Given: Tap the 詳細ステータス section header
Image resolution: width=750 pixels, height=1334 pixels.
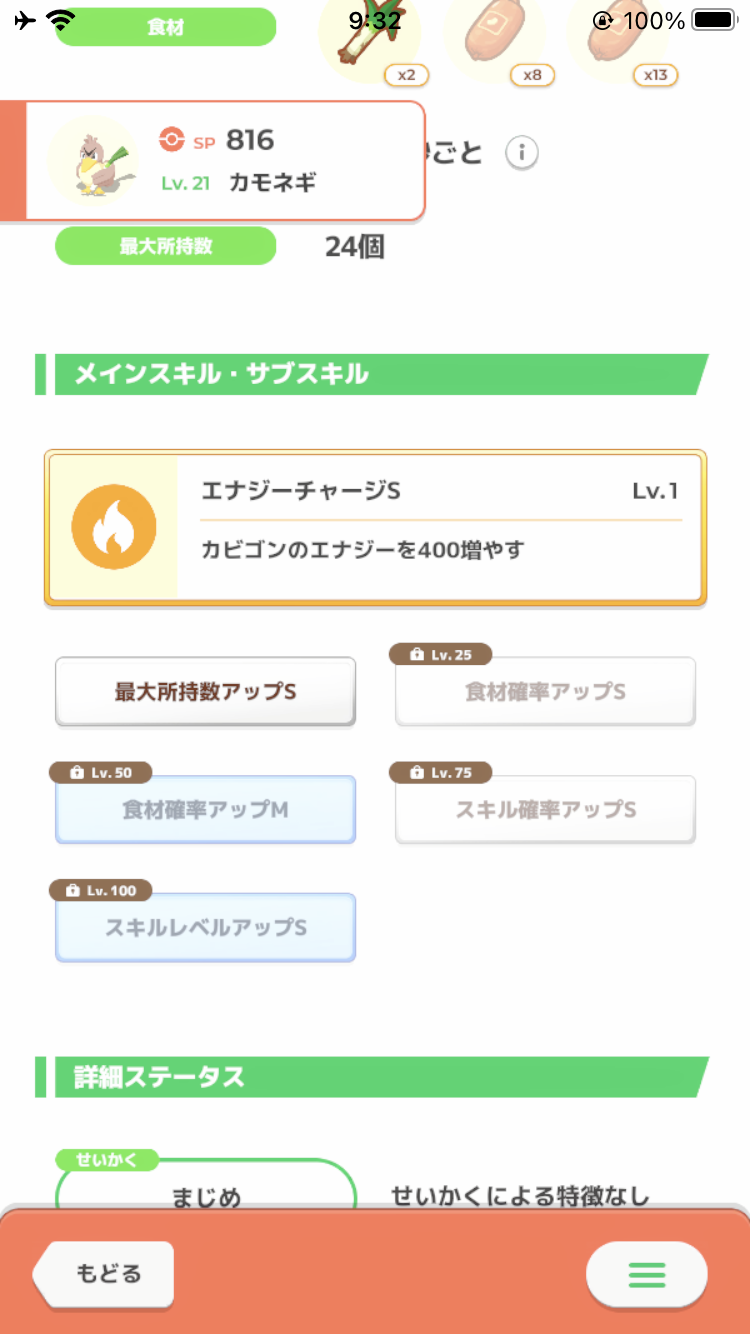Looking at the screenshot, I should click(x=372, y=1077).
